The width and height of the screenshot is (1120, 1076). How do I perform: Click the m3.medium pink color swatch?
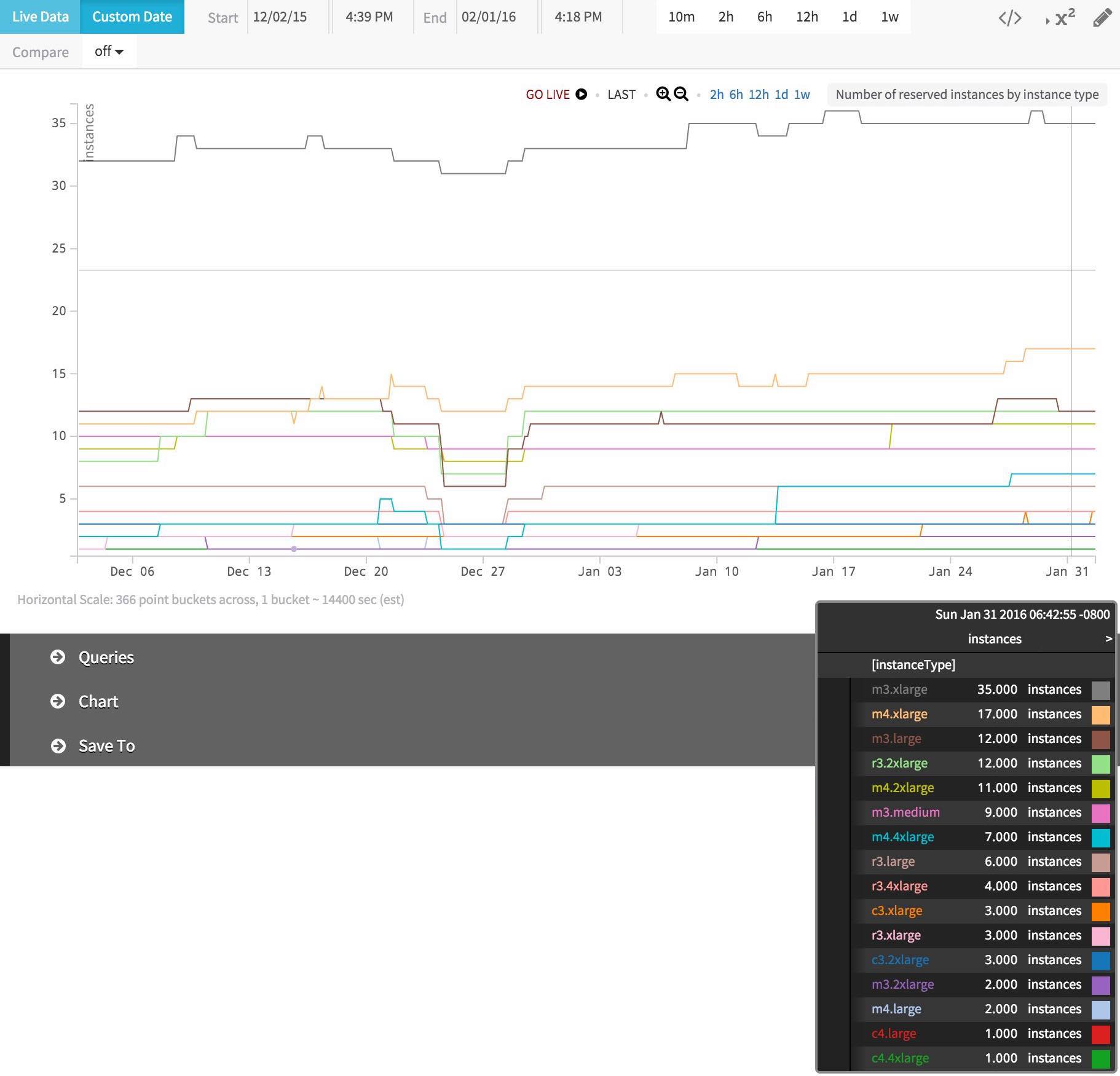[1101, 812]
